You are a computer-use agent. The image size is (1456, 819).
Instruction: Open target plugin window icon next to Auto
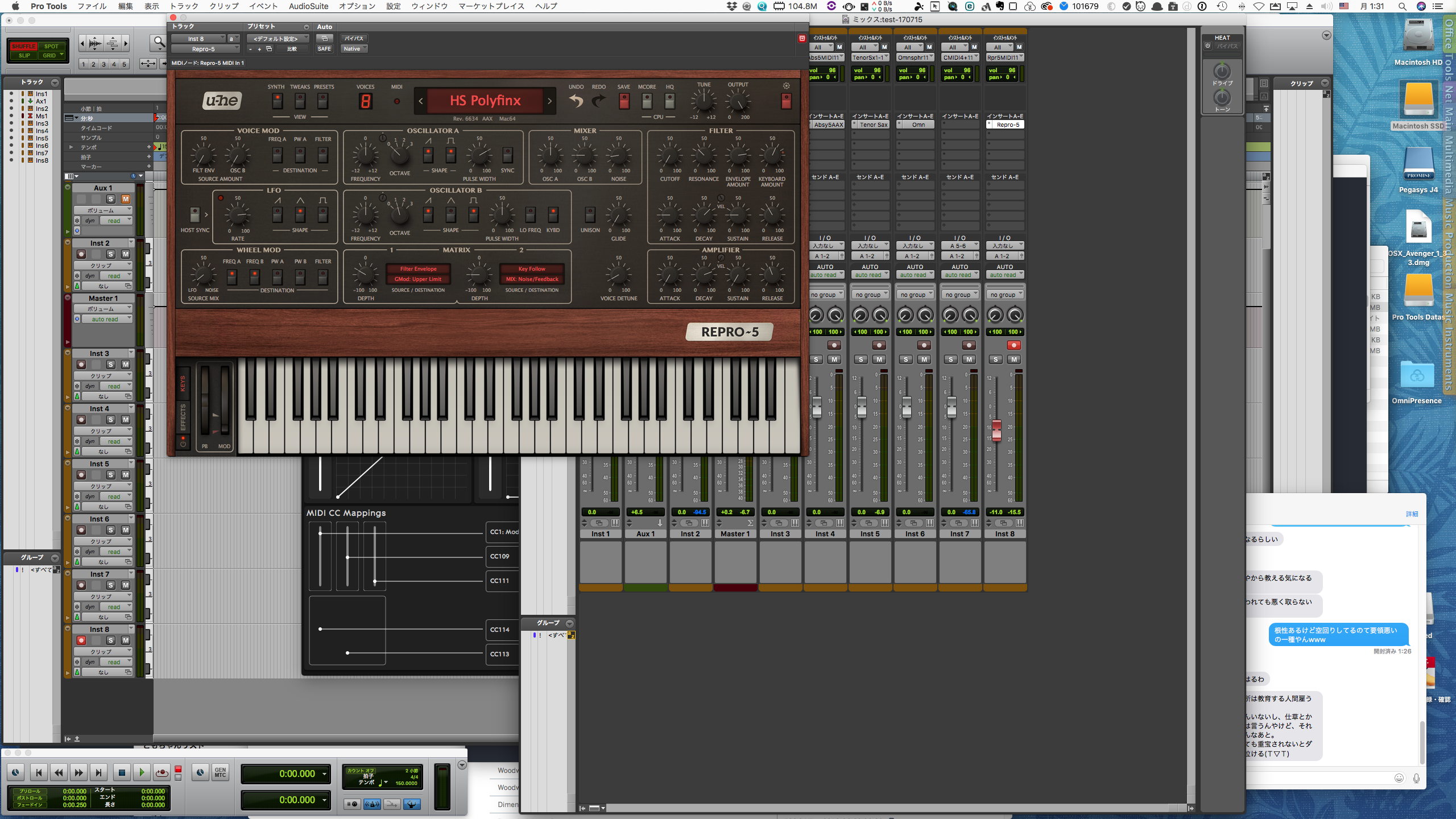[x=324, y=39]
